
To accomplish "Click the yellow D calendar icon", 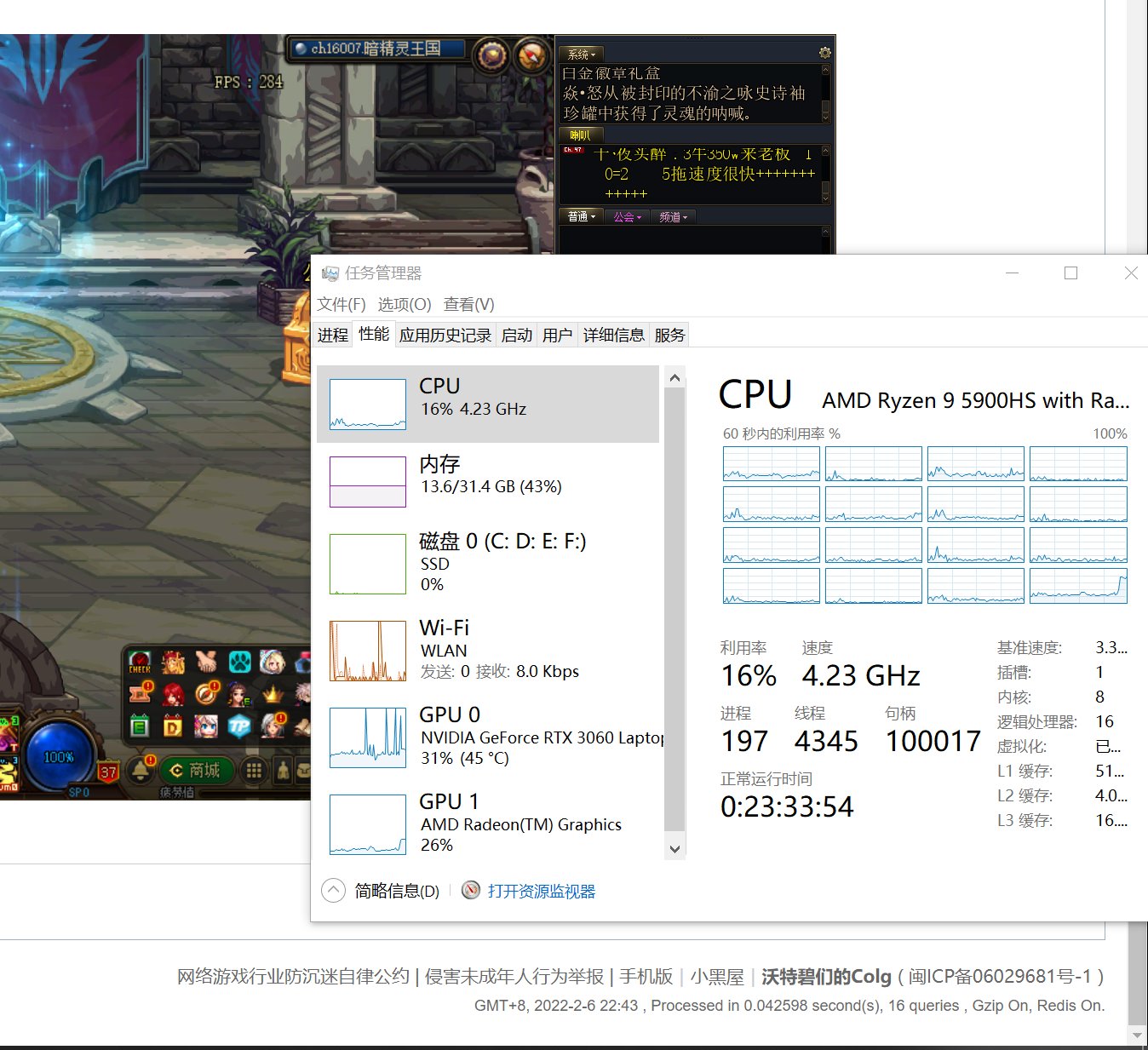I will click(x=173, y=726).
